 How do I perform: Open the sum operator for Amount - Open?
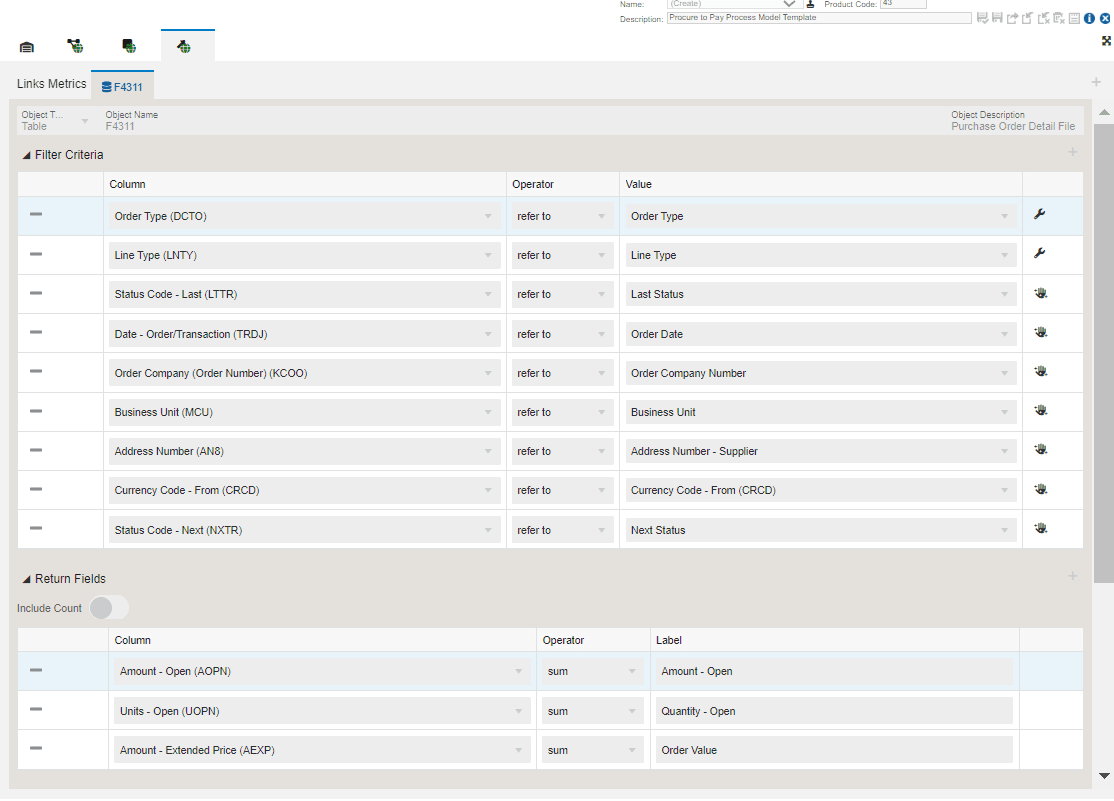(593, 671)
